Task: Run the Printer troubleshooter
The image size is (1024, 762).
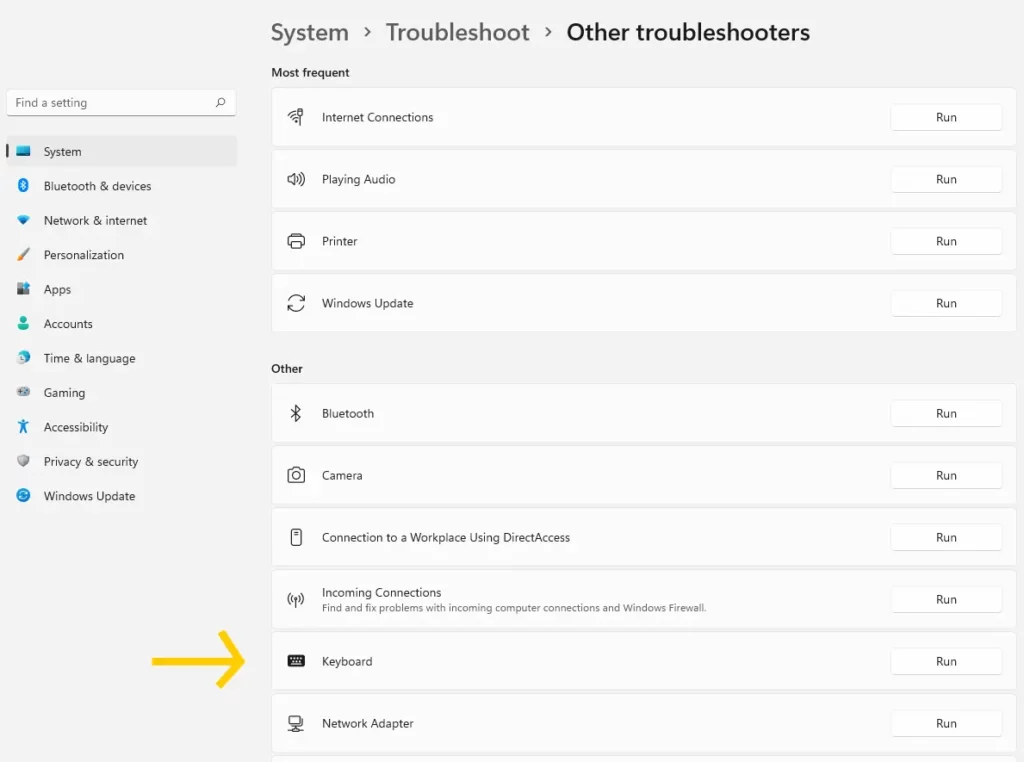Action: 946,242
